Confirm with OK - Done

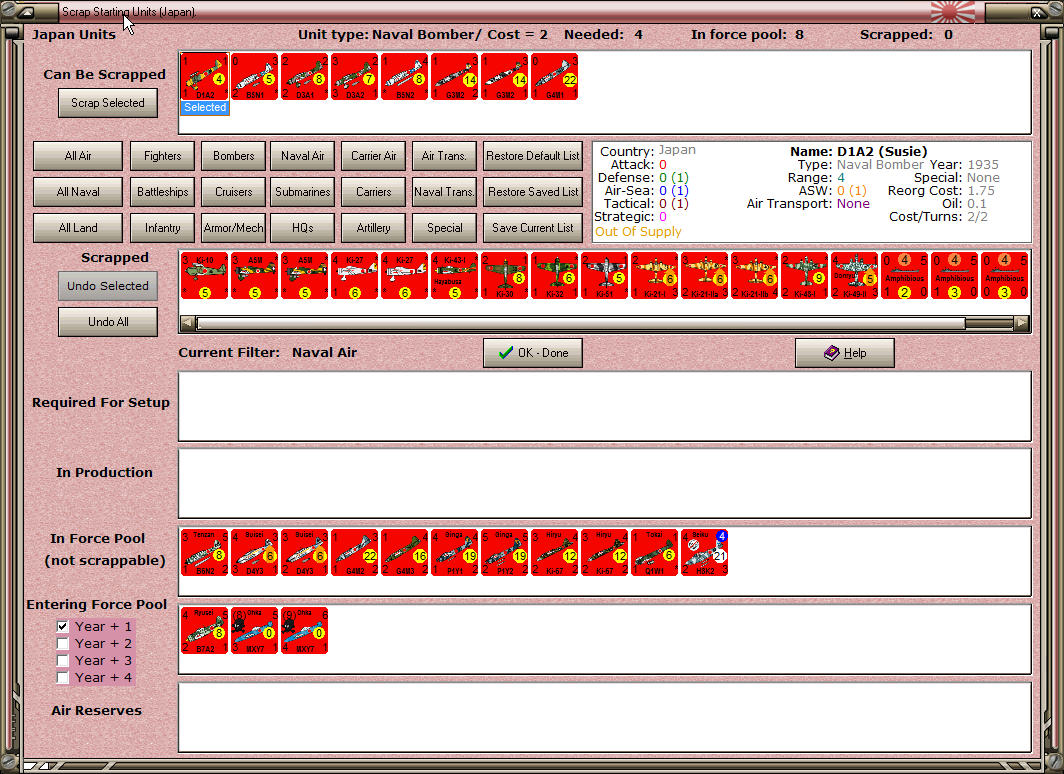click(533, 353)
